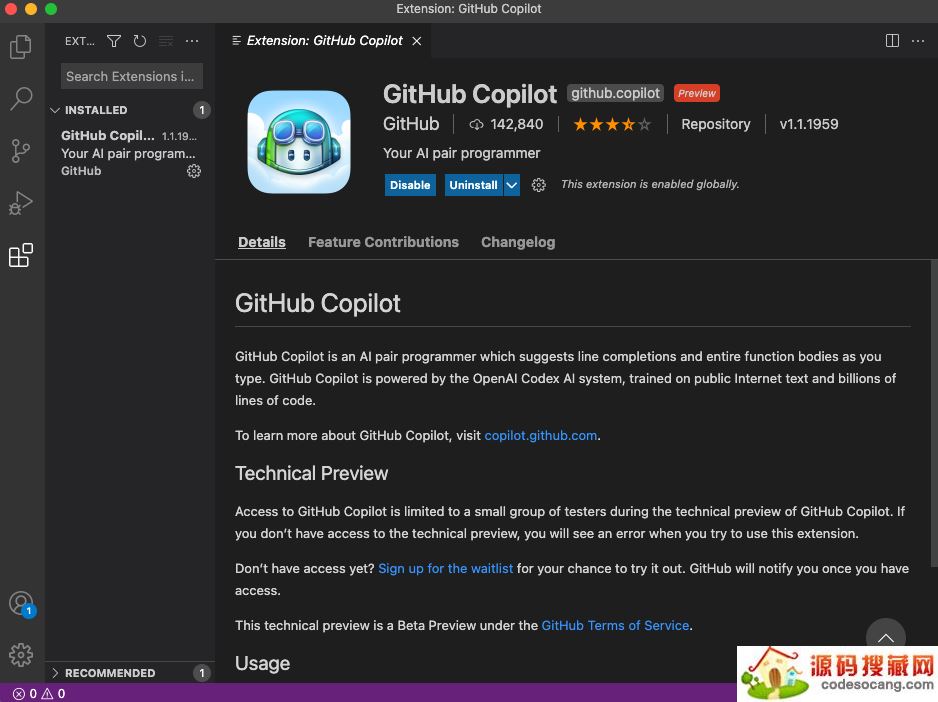Open the Changelog tab
The width and height of the screenshot is (938, 702).
(x=518, y=242)
